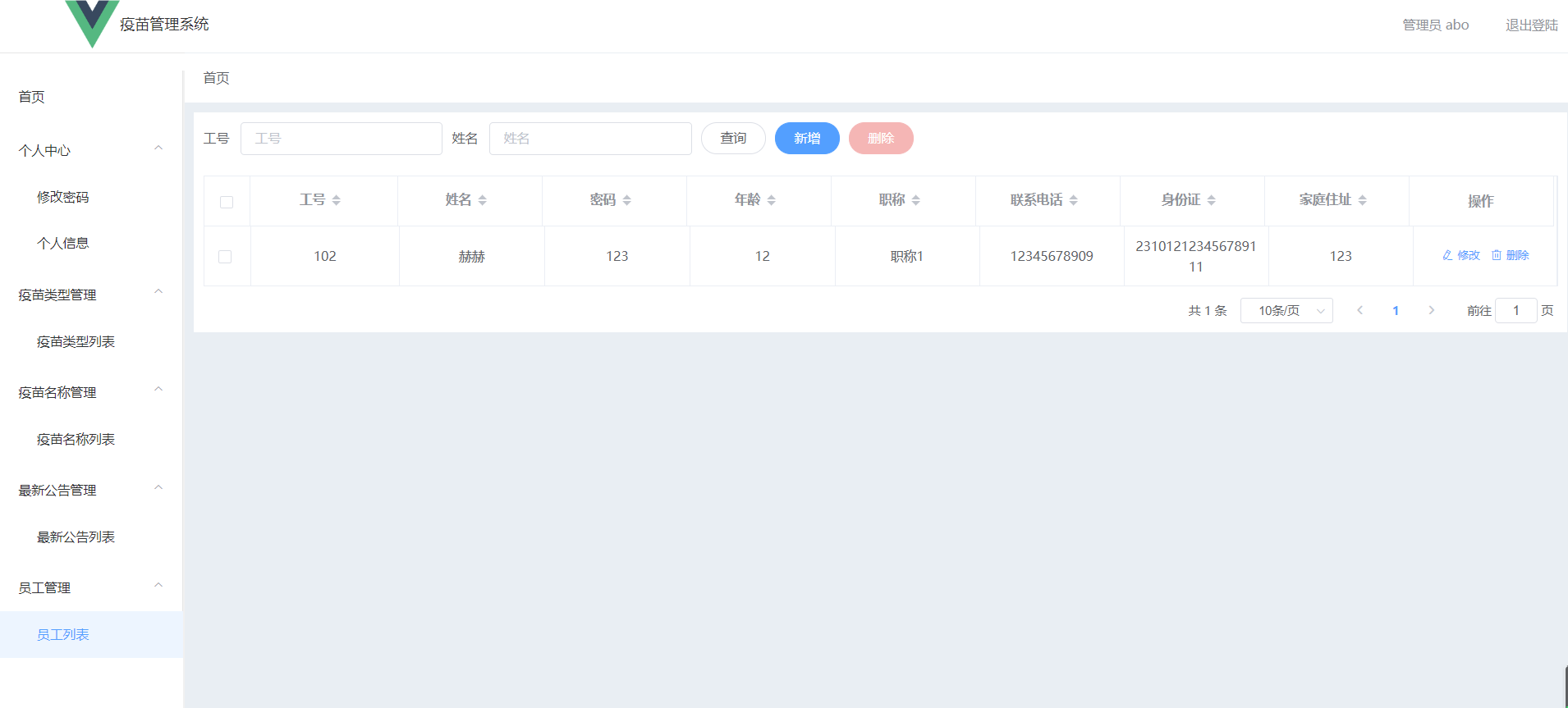This screenshot has width=1568, height=708.
Task: Open the 10条/页 page size dropdown
Action: 1286,311
